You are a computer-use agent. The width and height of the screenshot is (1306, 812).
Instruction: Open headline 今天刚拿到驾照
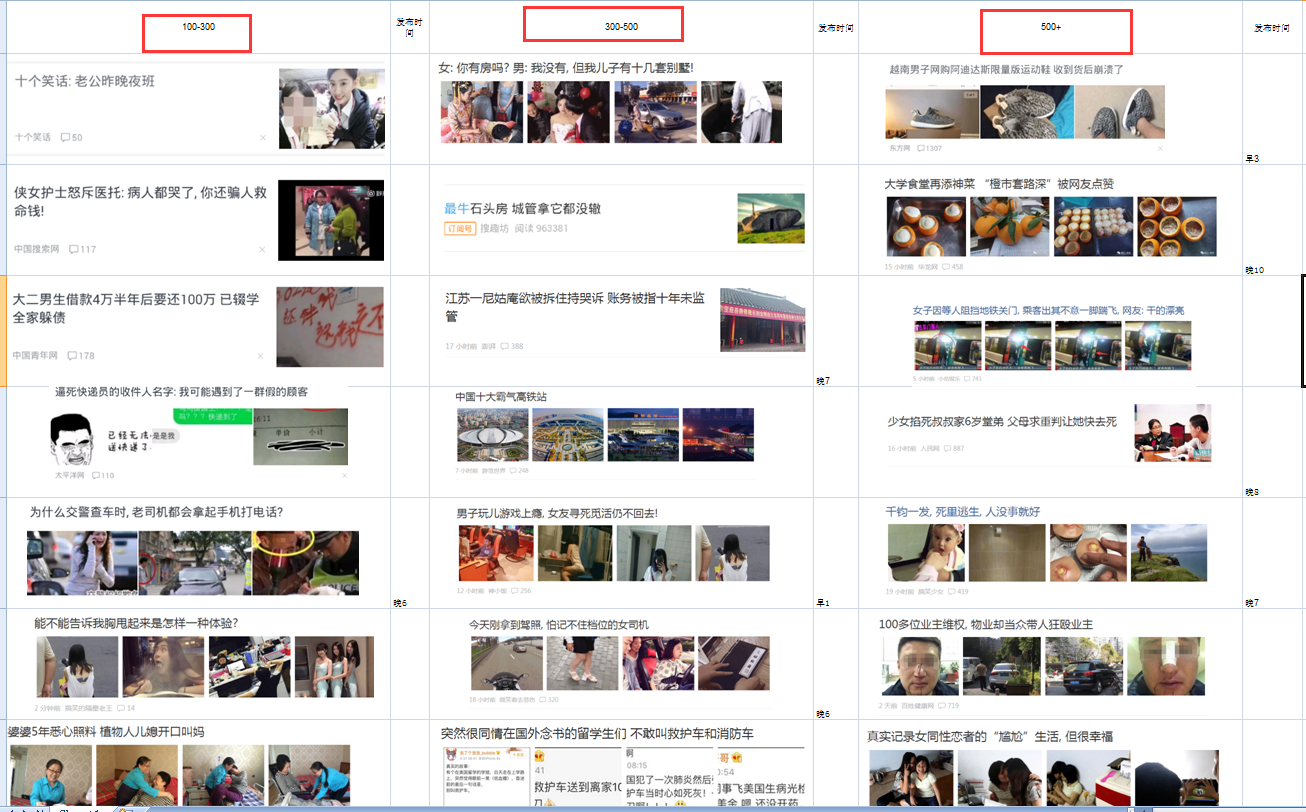coord(559,624)
